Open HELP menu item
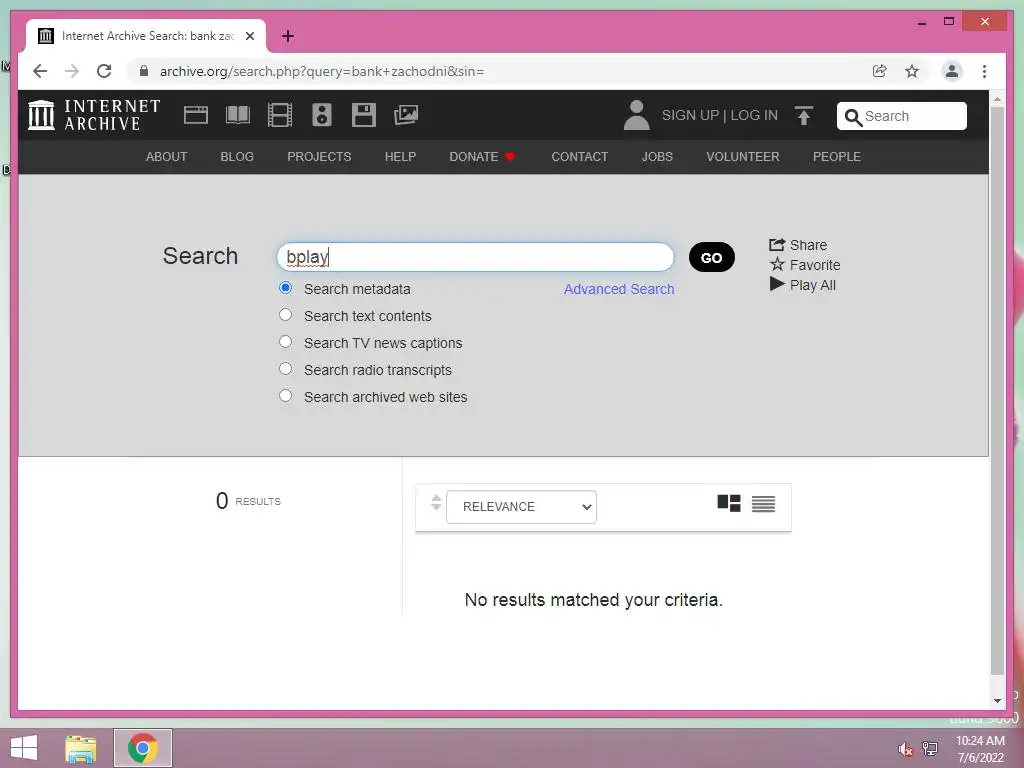The height and width of the screenshot is (768, 1024). pos(400,157)
